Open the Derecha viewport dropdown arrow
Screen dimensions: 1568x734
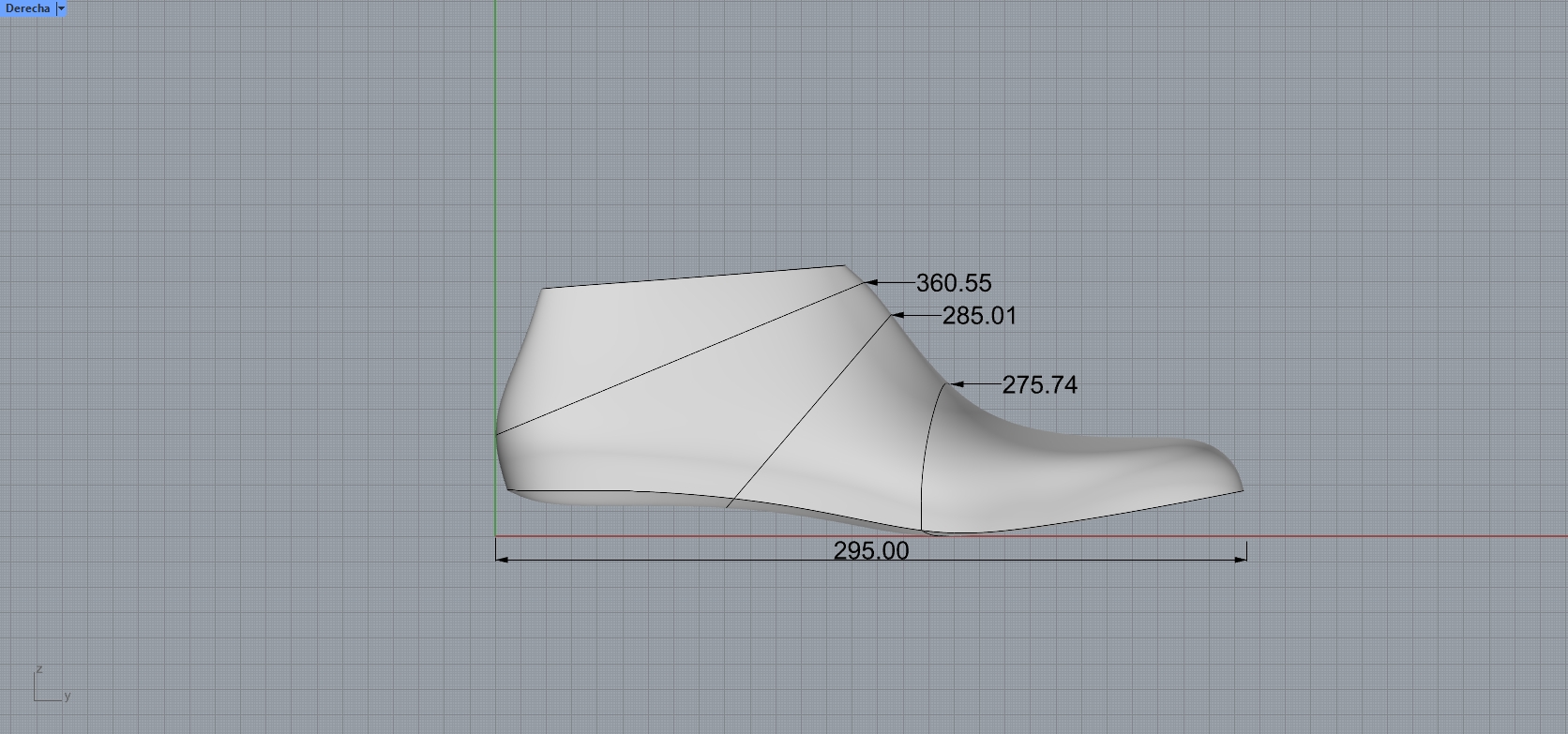point(61,8)
